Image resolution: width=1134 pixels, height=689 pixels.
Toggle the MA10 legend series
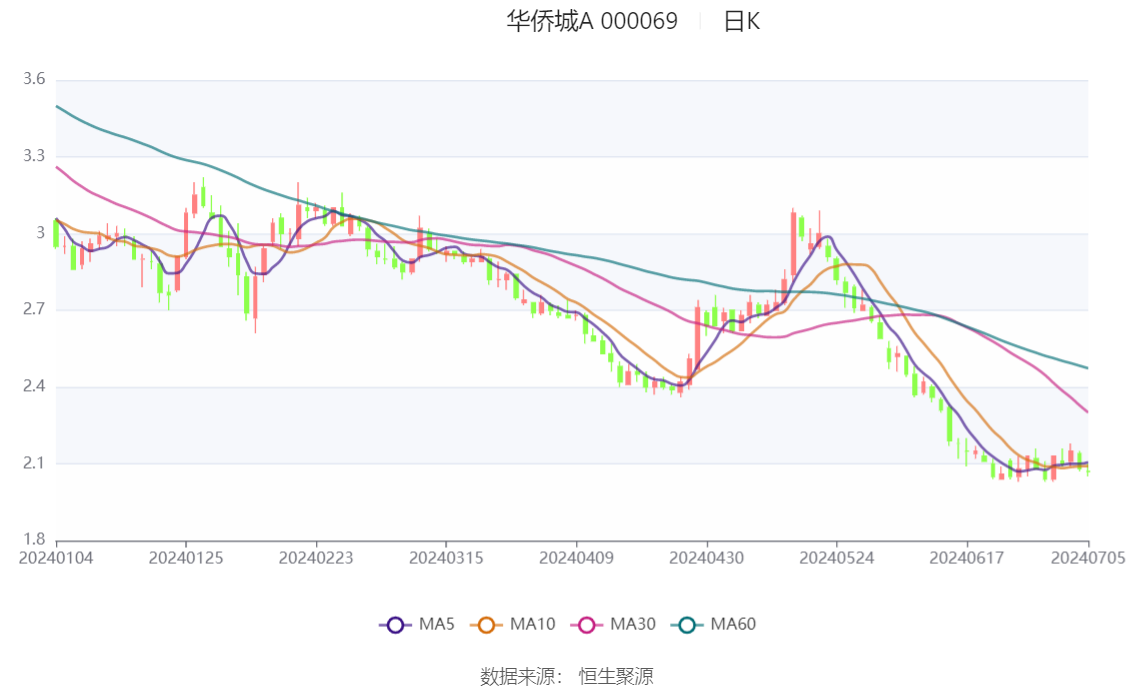[513, 625]
